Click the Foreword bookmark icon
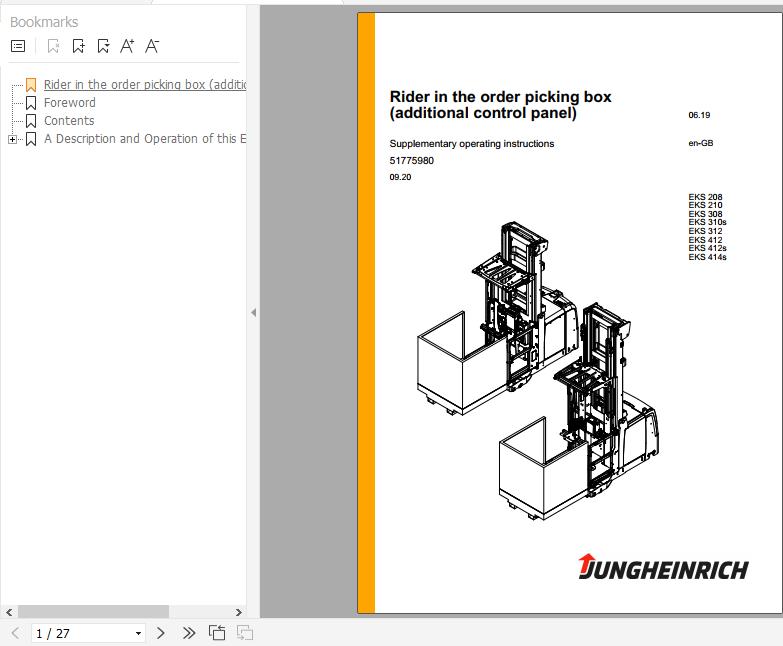Image resolution: width=783 pixels, height=646 pixels. click(x=31, y=103)
